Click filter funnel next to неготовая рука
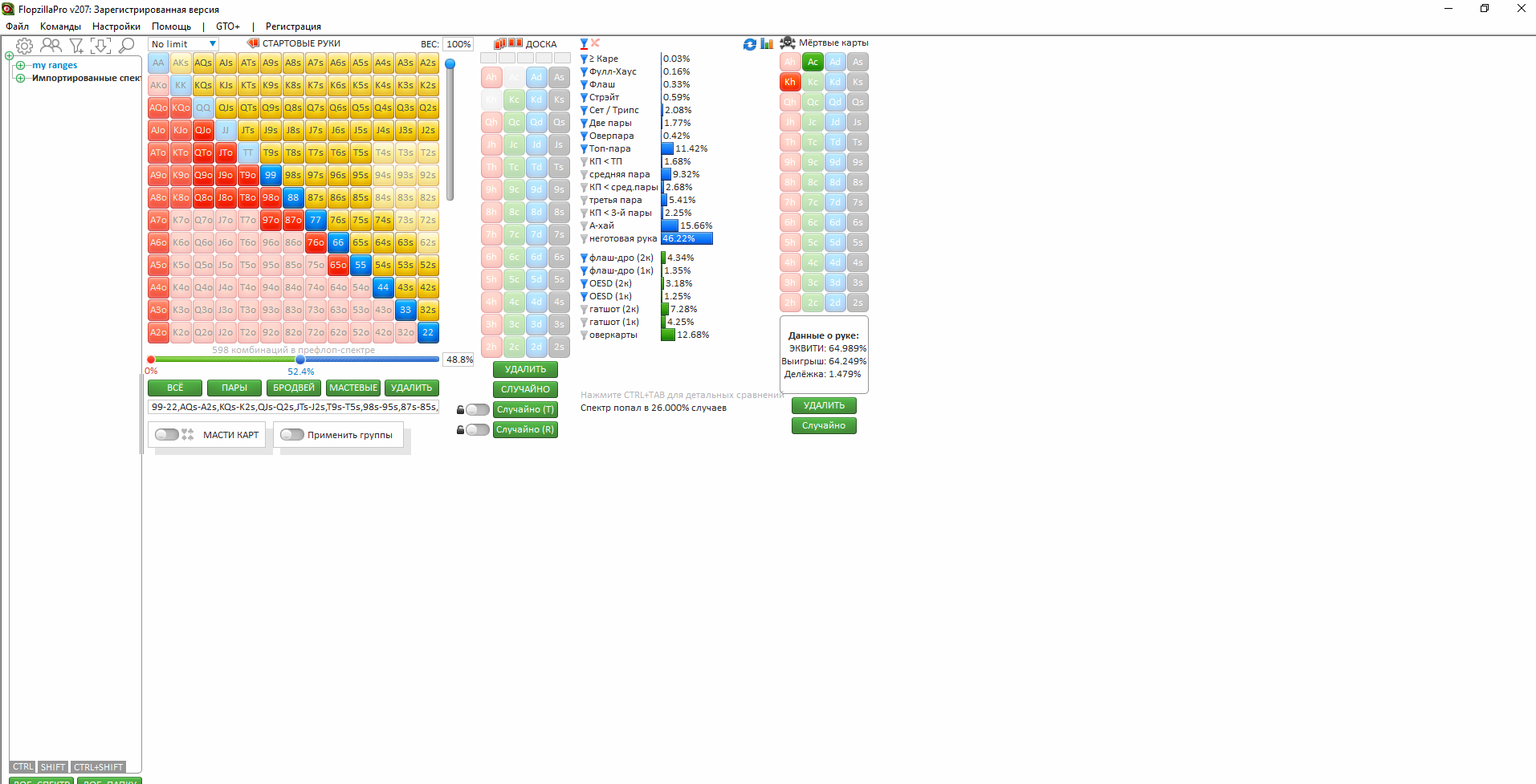 coord(584,238)
